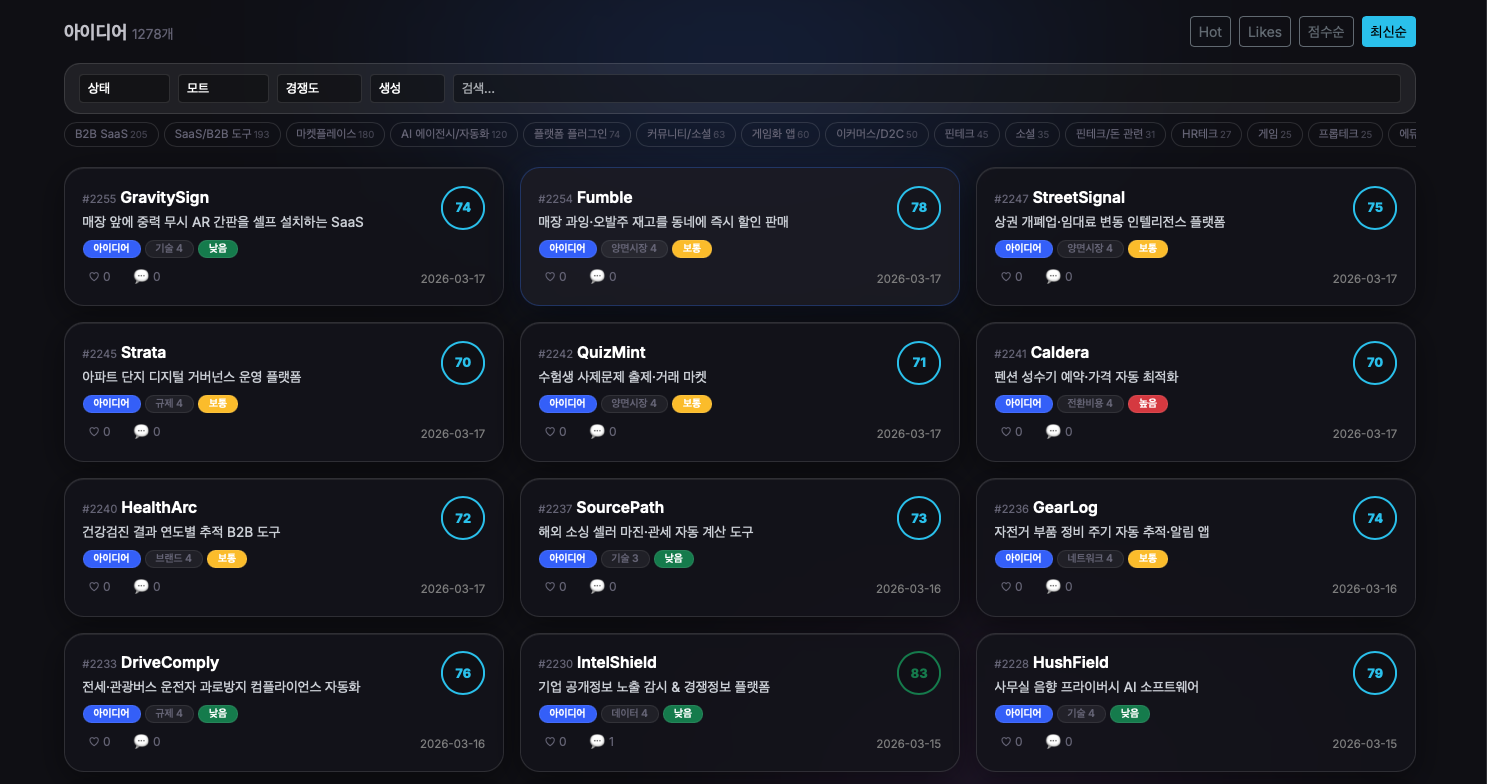Click heart icon on QuizMint card

tap(550, 432)
